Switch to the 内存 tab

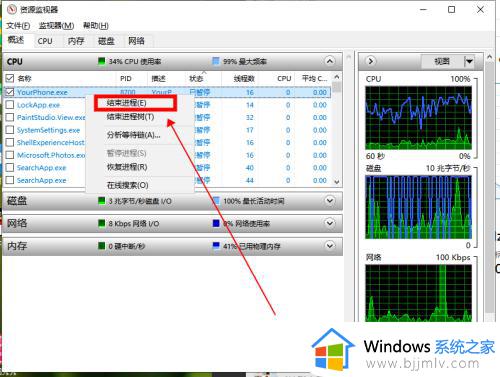[76, 41]
